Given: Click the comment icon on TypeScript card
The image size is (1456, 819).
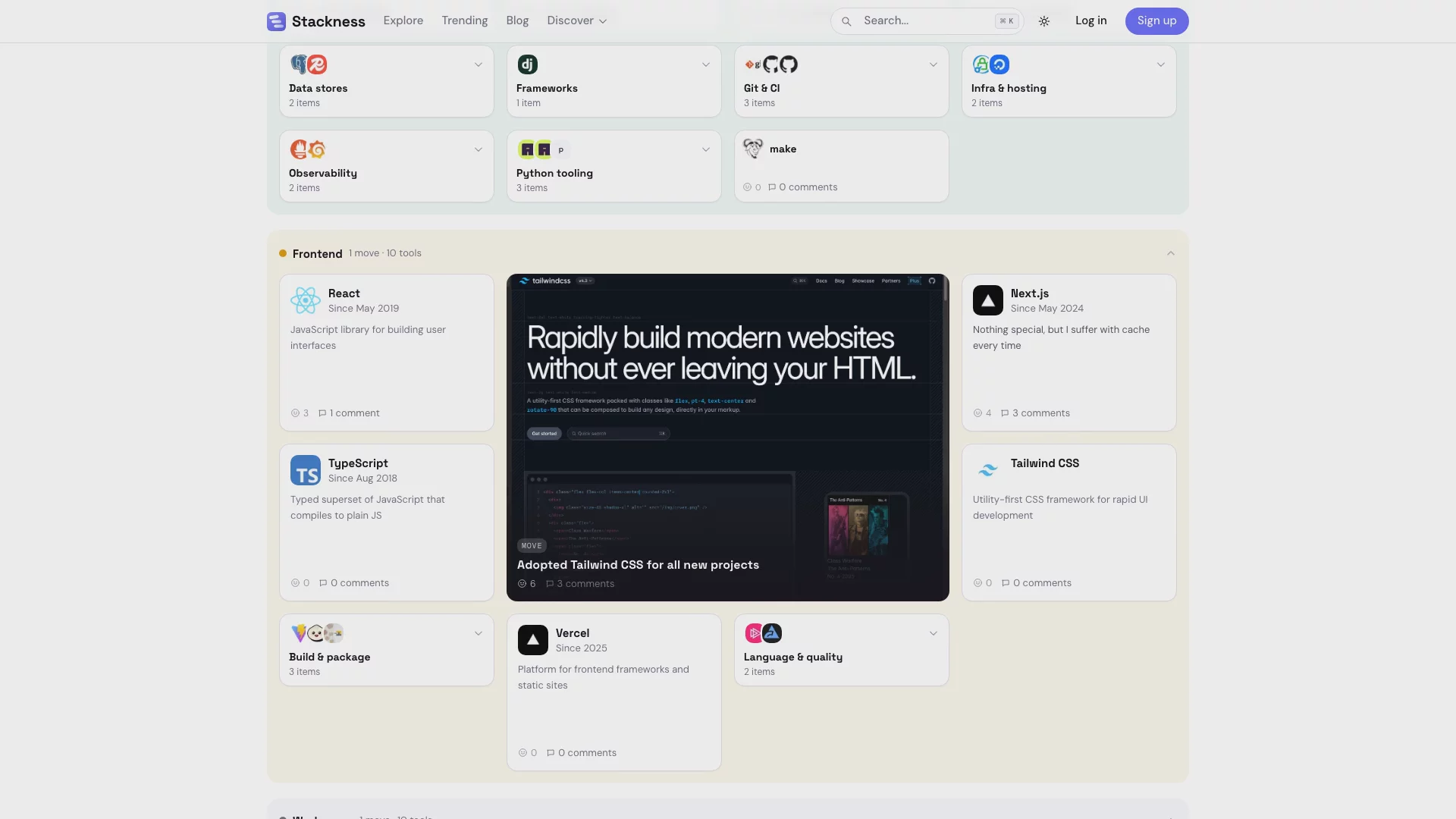Looking at the screenshot, I should [323, 583].
